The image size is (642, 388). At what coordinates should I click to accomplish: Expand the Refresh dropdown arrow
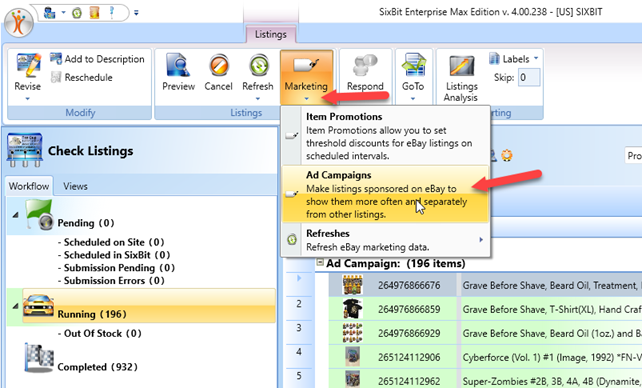click(x=258, y=99)
